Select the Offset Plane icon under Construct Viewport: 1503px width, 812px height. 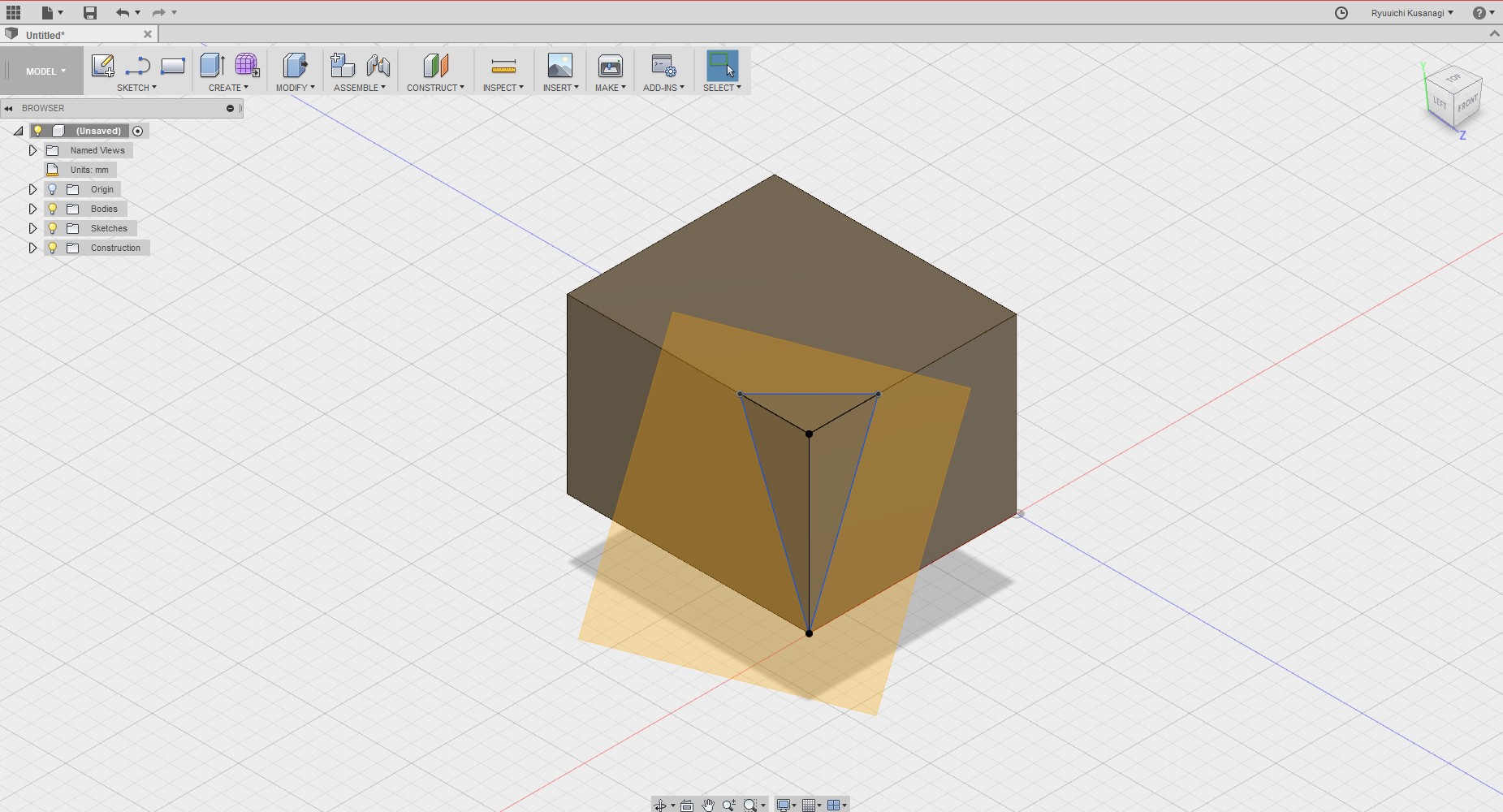pyautogui.click(x=435, y=67)
